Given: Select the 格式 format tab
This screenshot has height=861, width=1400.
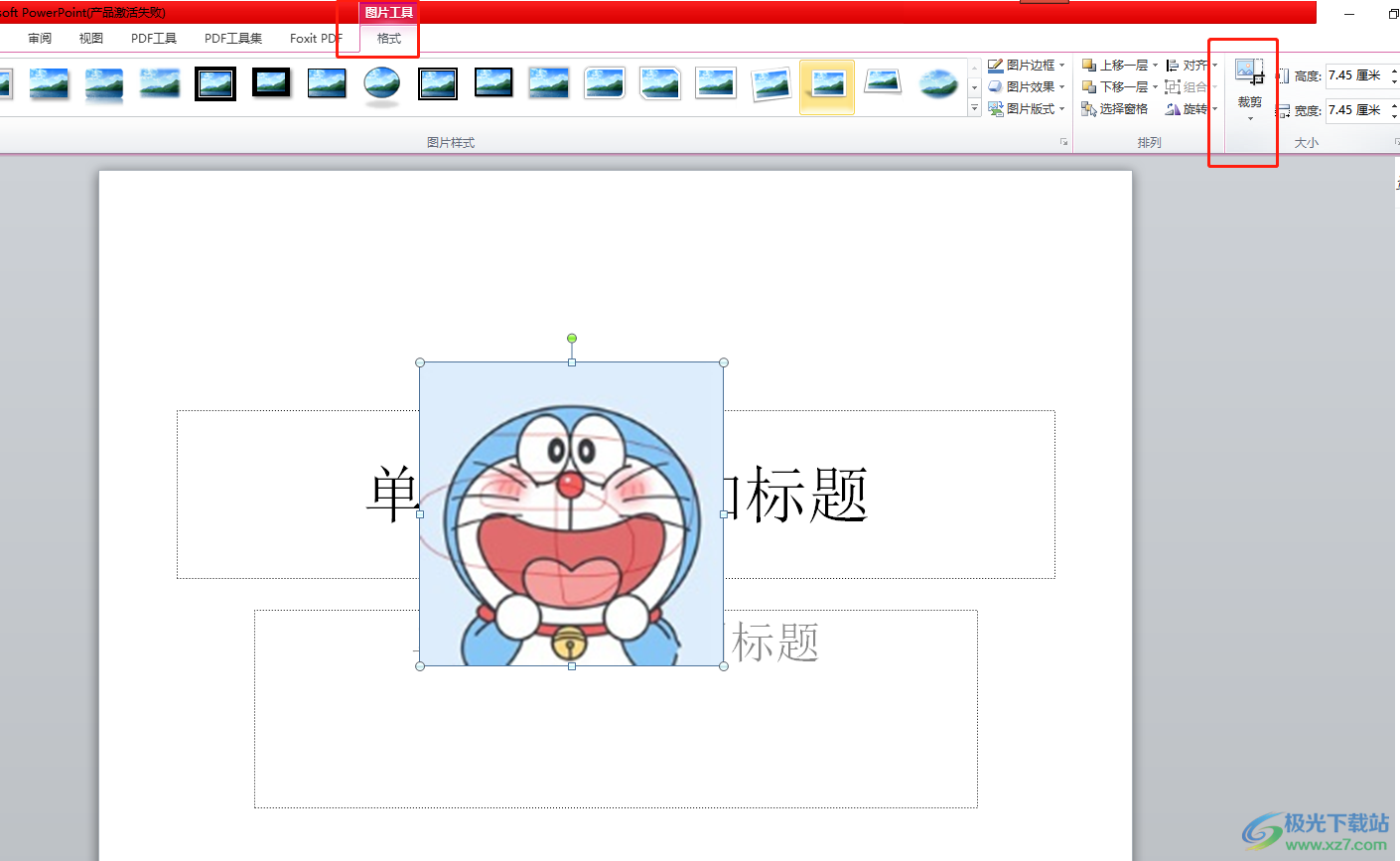Looking at the screenshot, I should (x=389, y=39).
